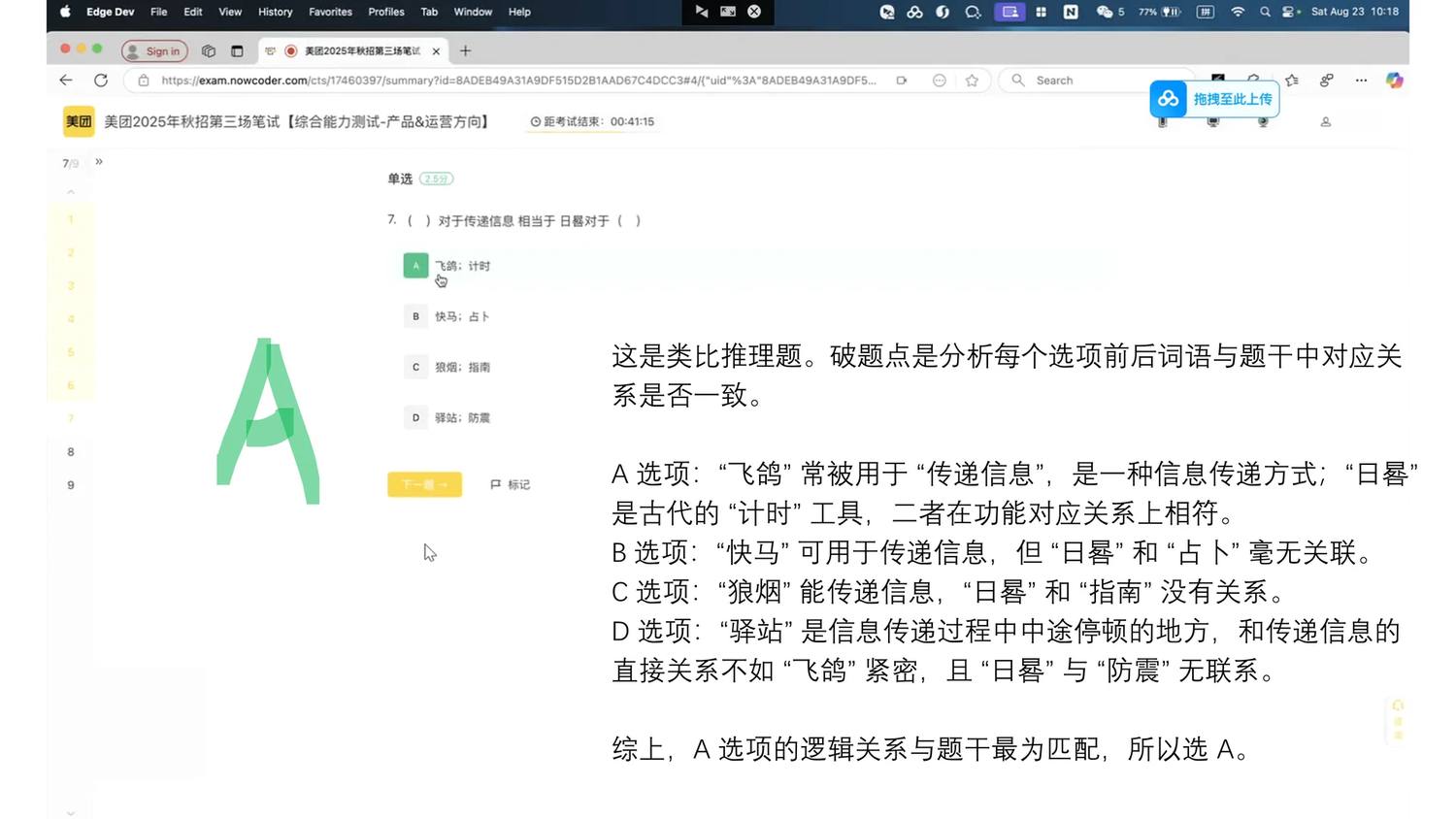Toggle the vertical tabs icon
This screenshot has width=1456, height=819.
coord(237,51)
